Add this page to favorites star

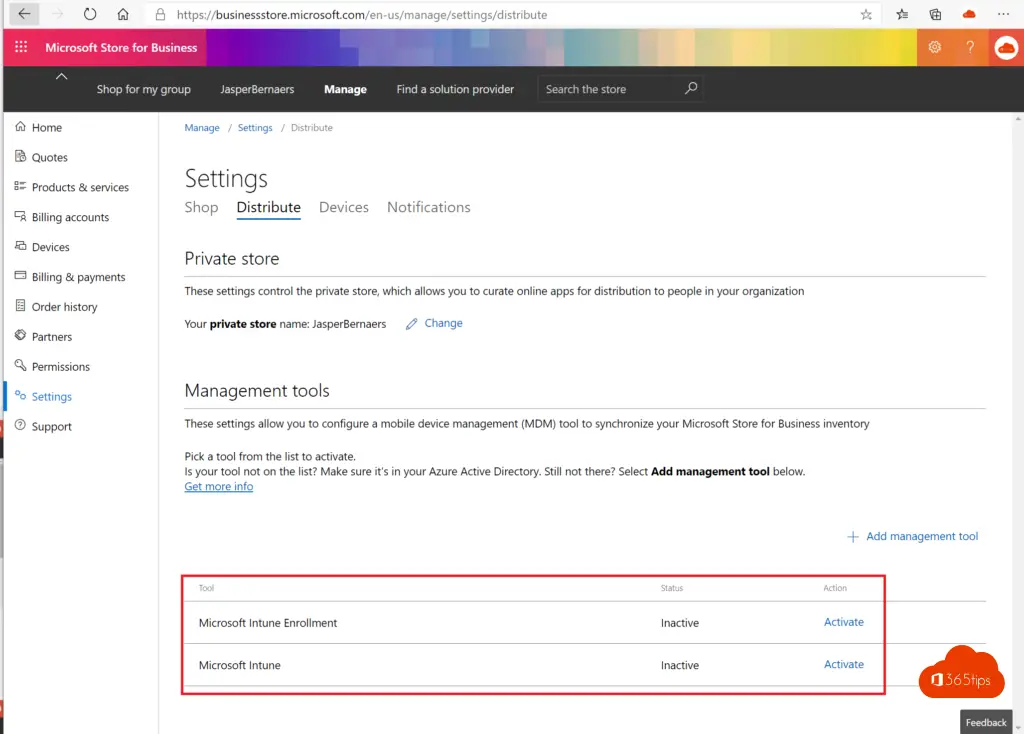click(866, 14)
